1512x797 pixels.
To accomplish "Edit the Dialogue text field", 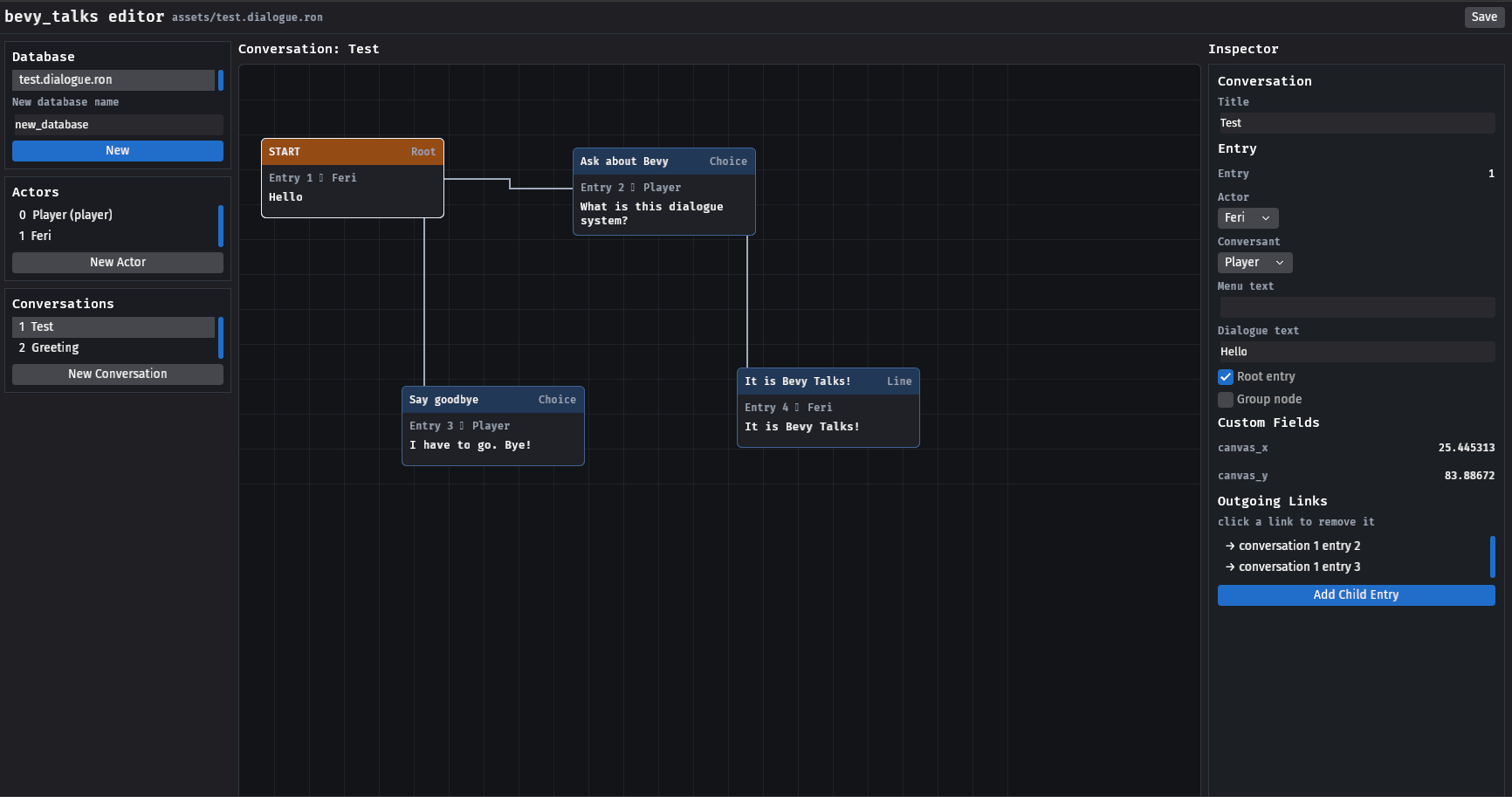I will coord(1357,352).
